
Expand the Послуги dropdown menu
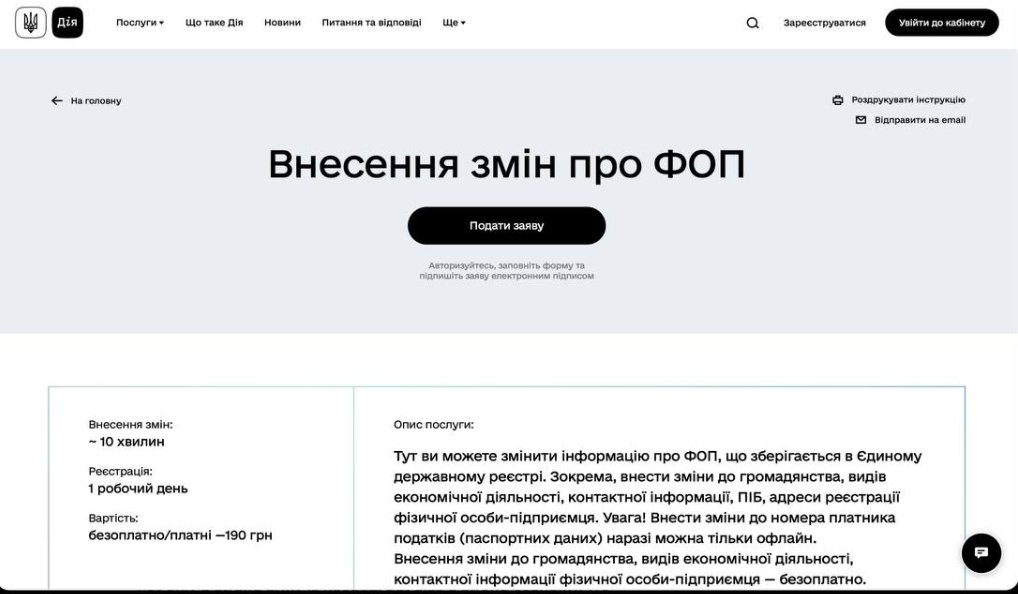[139, 23]
